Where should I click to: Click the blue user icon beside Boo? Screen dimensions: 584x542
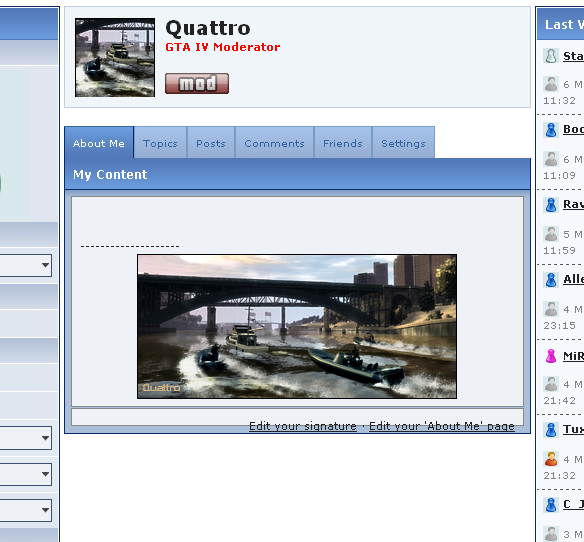(x=551, y=130)
